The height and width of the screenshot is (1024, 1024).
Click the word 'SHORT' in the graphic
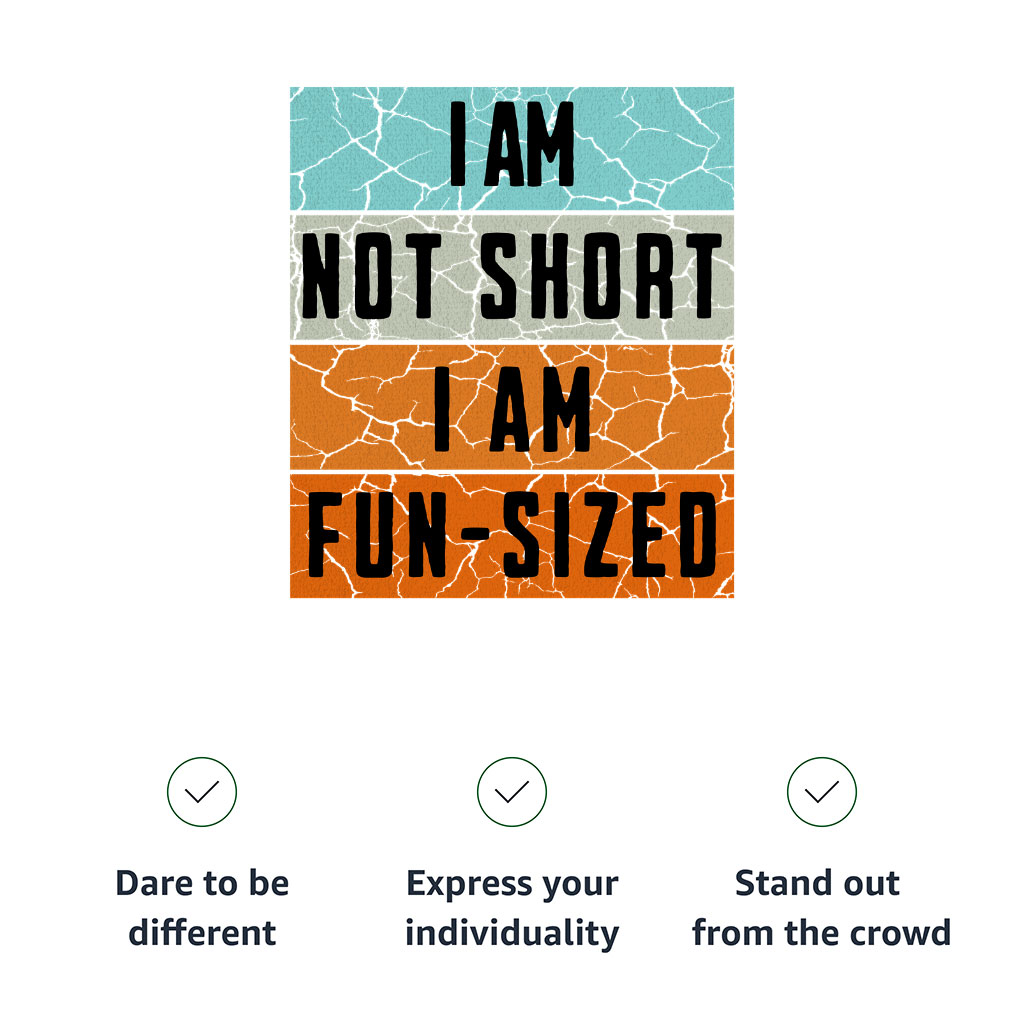[601, 276]
